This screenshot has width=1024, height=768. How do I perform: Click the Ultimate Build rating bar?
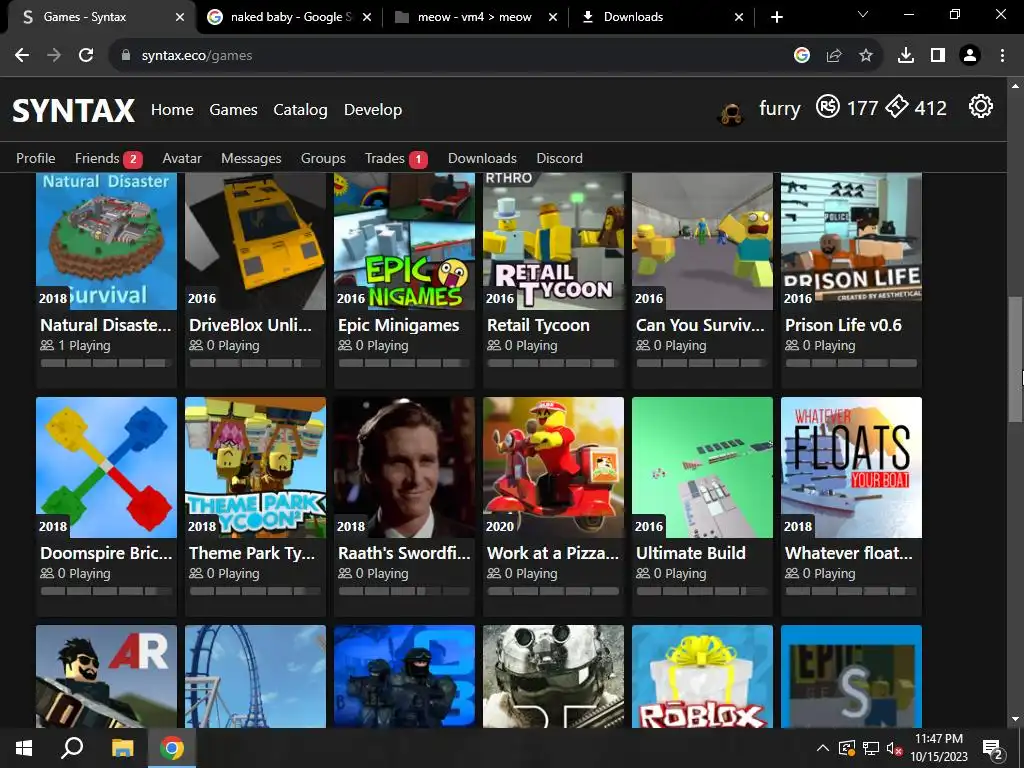point(702,591)
